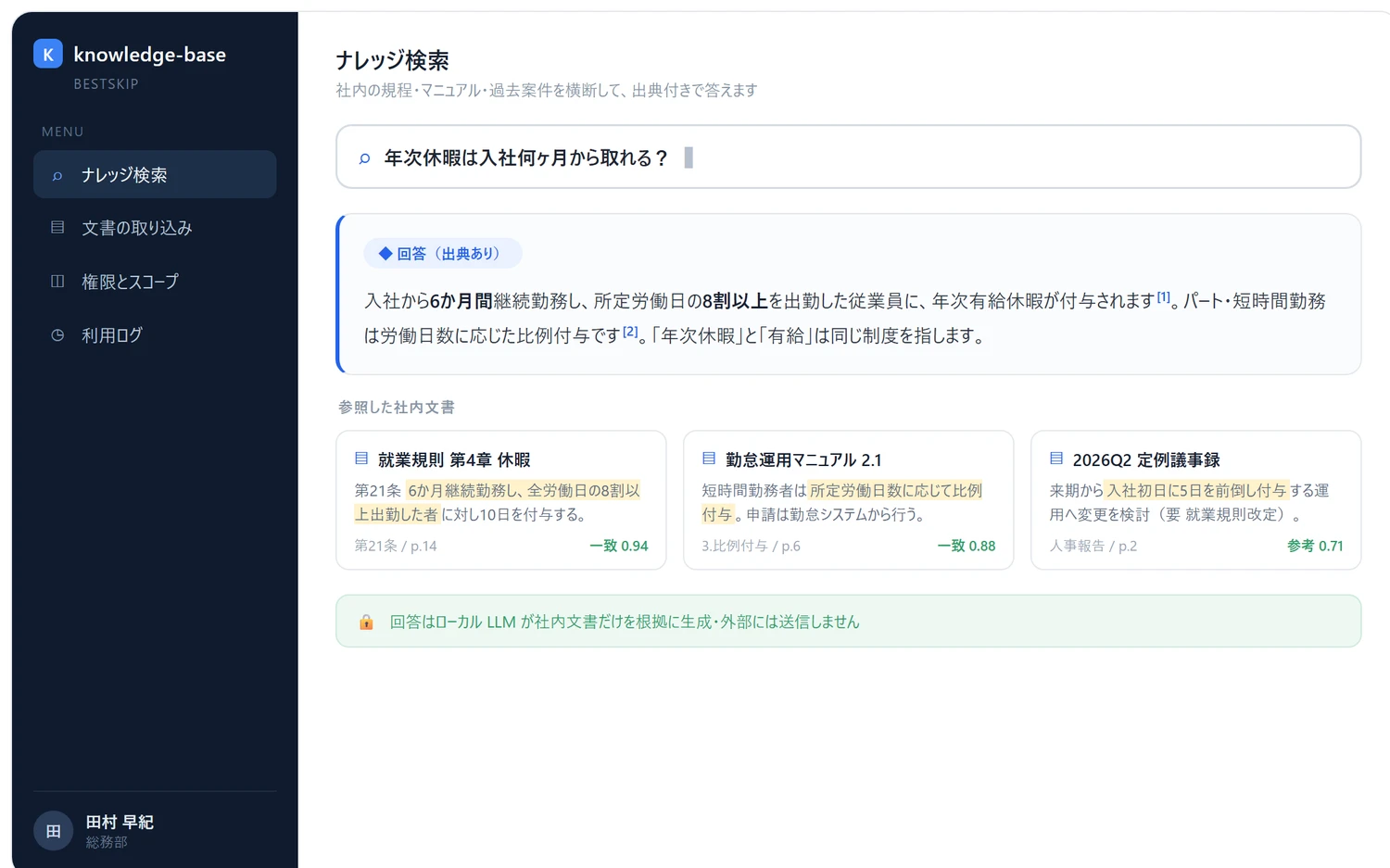Click the blue K logo icon
This screenshot has height=868, width=1390.
pyautogui.click(x=48, y=54)
